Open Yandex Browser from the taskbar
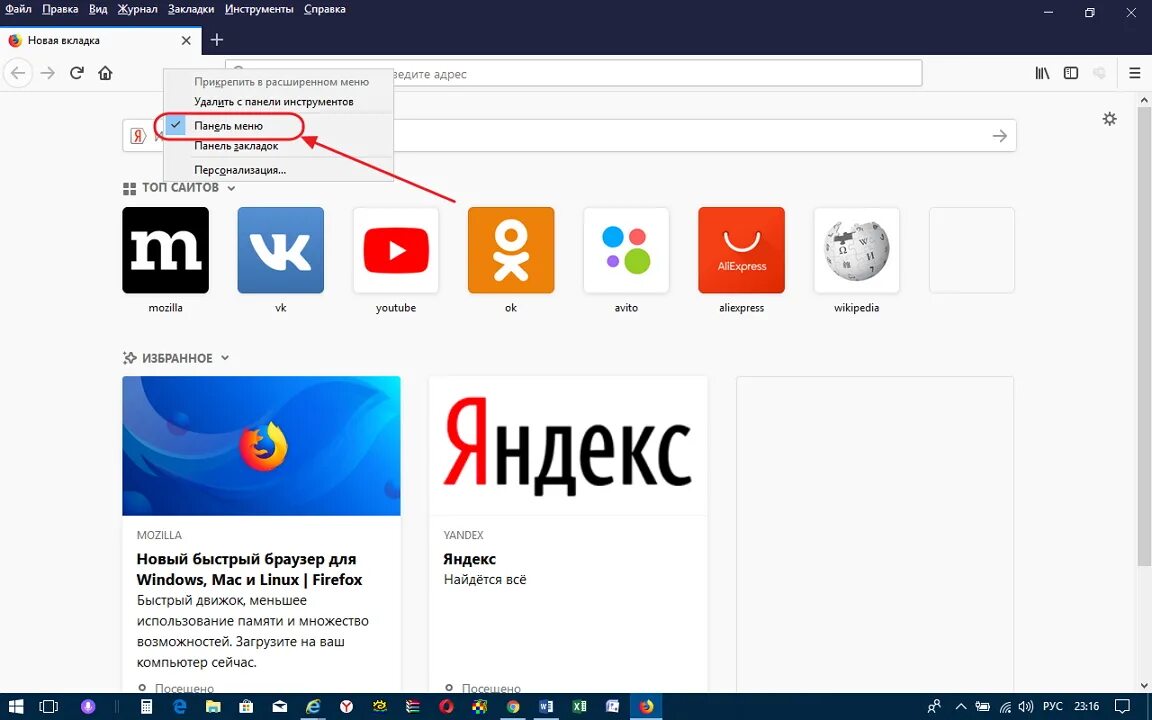 pos(346,707)
